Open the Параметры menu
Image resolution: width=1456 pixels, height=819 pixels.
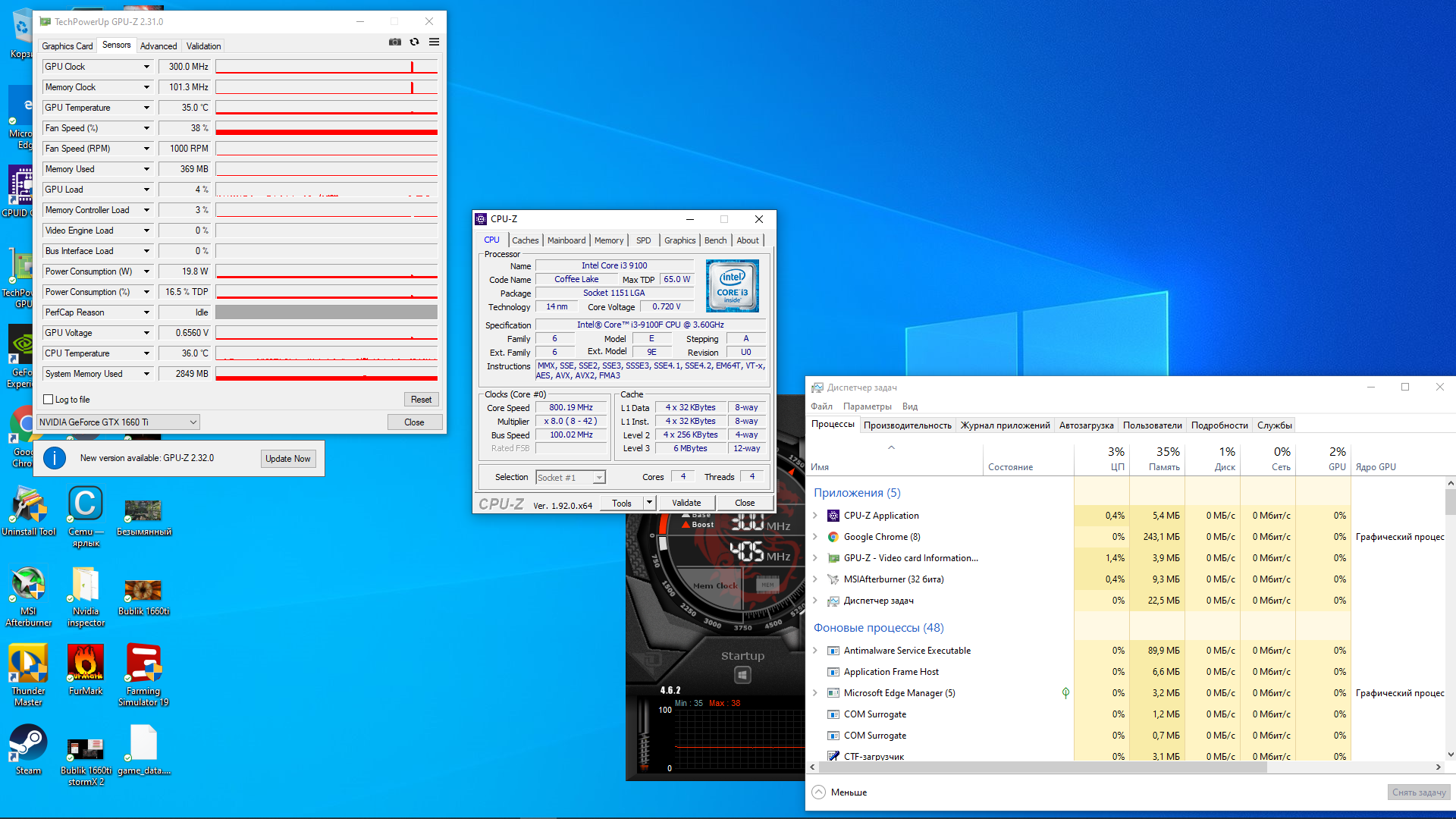click(867, 406)
